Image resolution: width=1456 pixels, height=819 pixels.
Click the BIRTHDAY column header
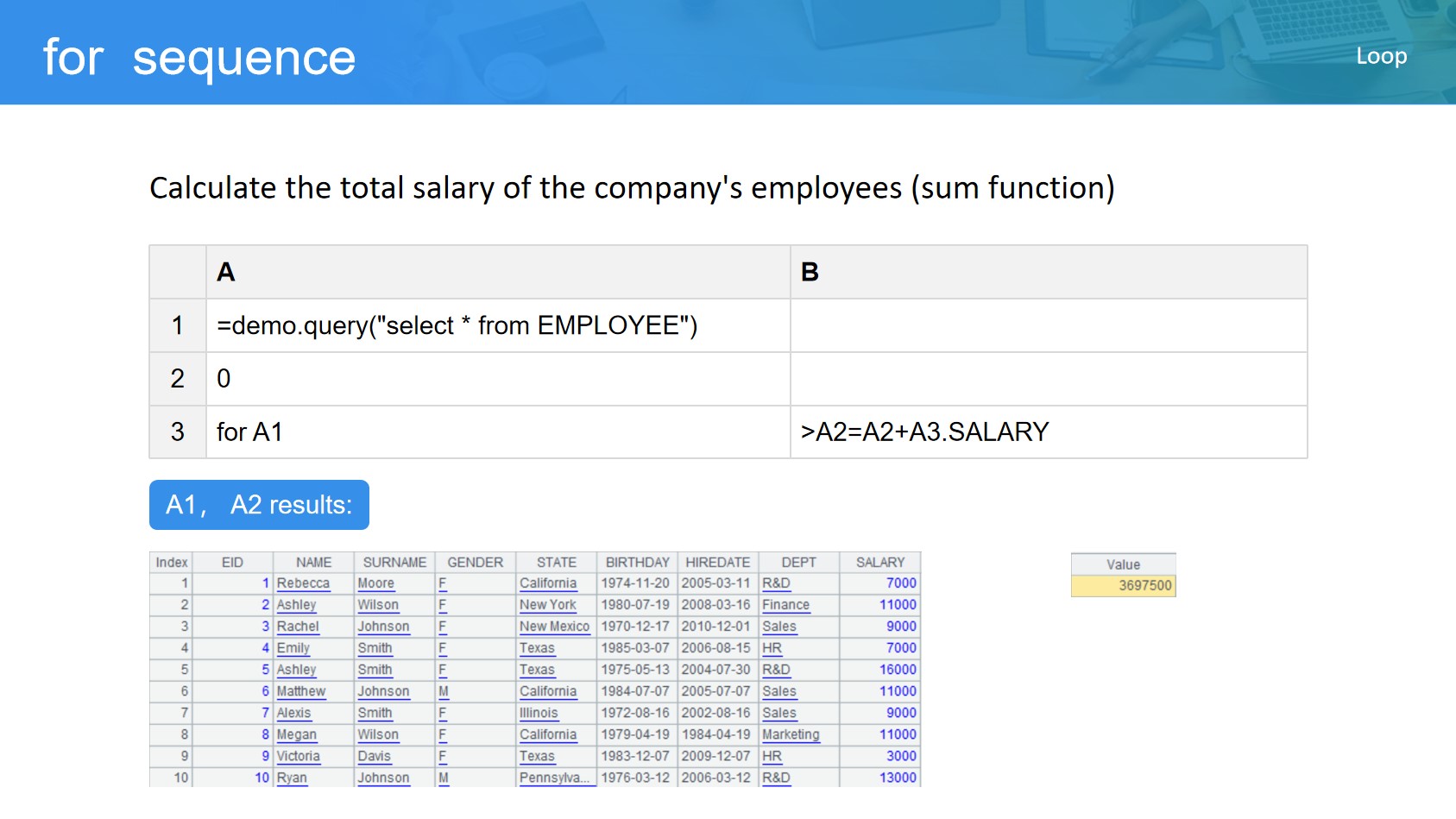(637, 562)
